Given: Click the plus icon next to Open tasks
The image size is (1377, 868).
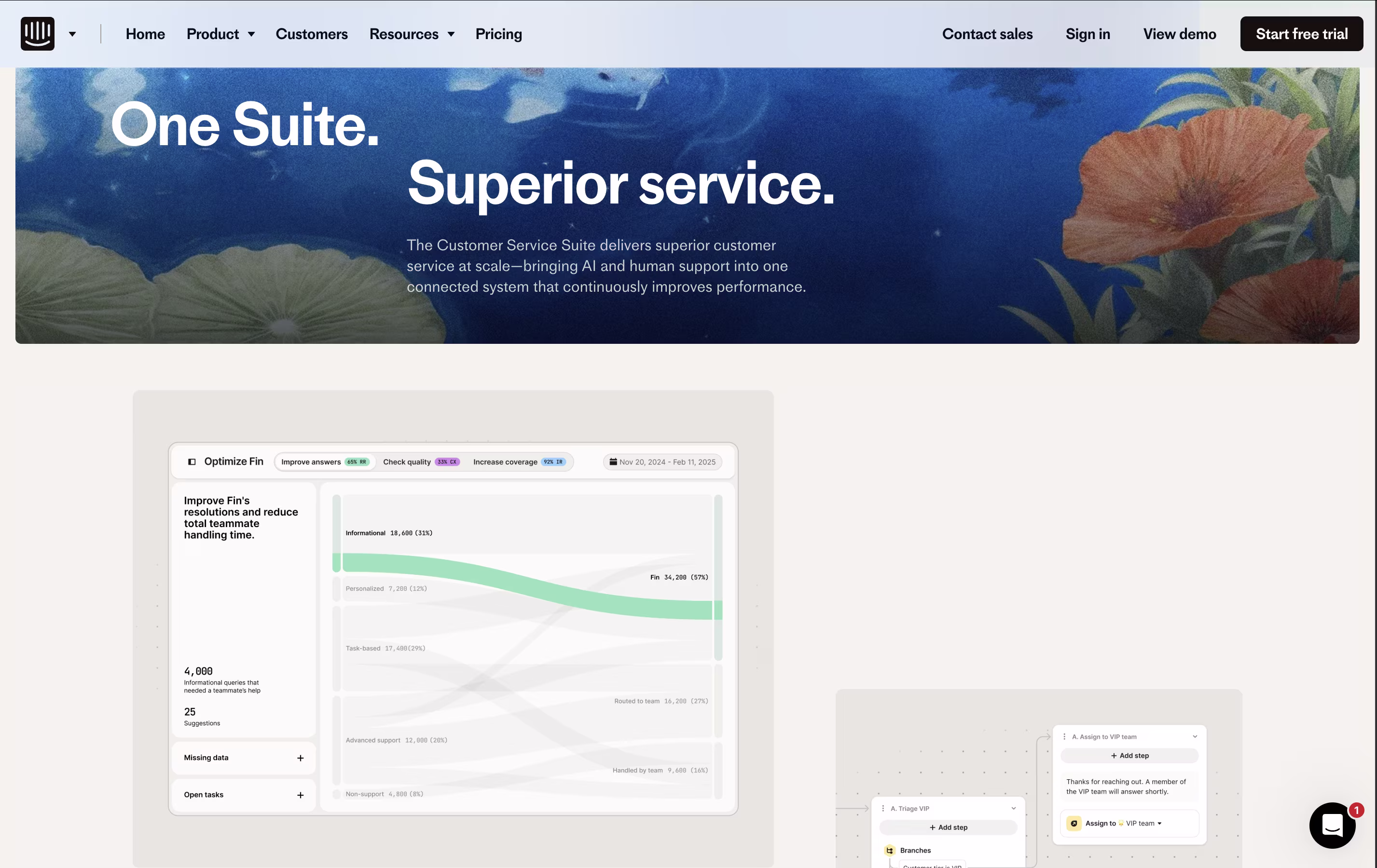Looking at the screenshot, I should click(300, 795).
